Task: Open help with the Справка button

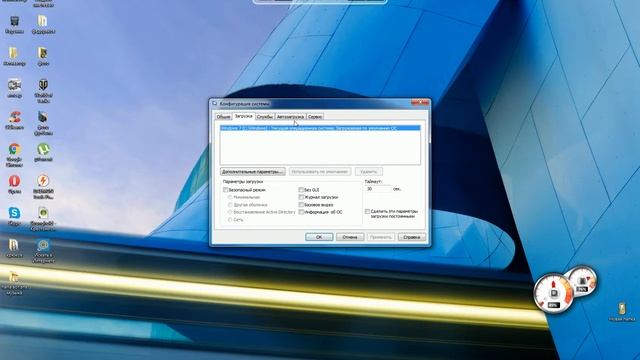Action: click(x=411, y=237)
